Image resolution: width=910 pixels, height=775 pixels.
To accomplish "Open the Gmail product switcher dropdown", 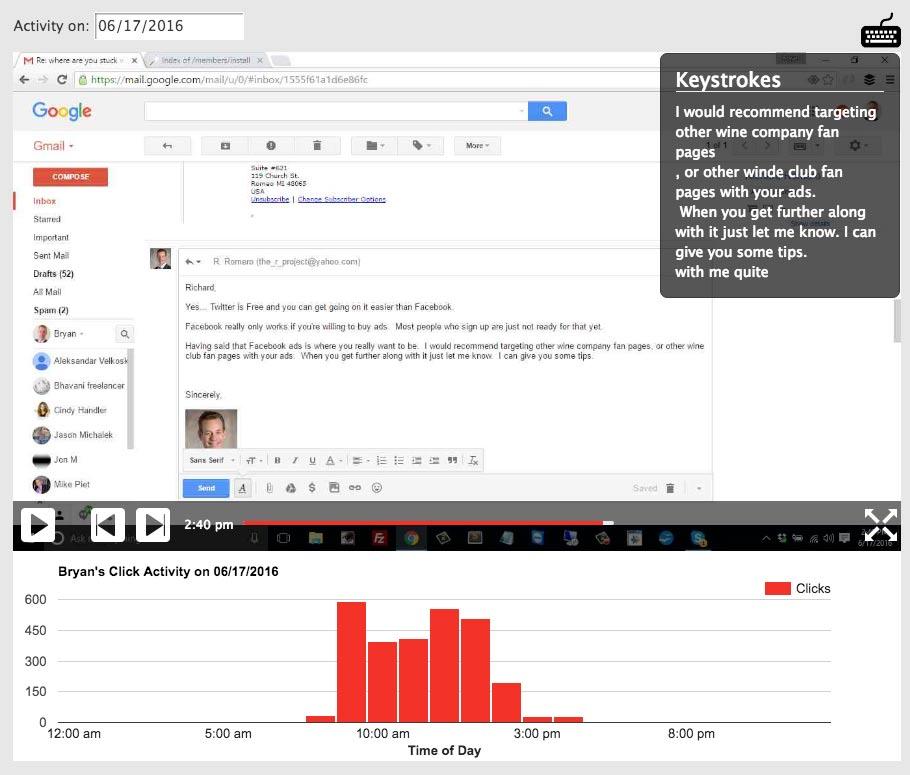I will [x=53, y=146].
